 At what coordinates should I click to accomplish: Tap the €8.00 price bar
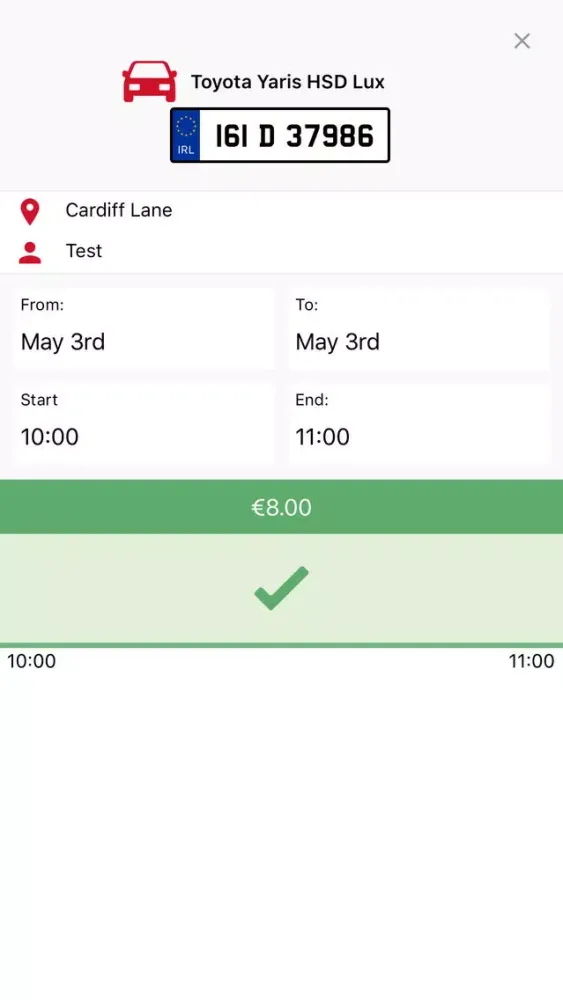pyautogui.click(x=281, y=507)
